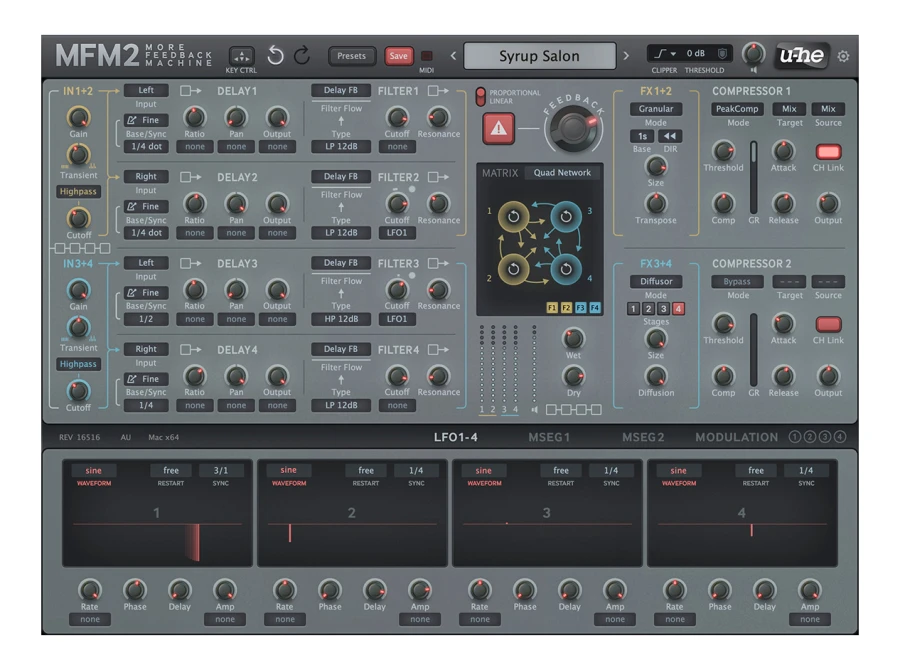Open Filter3 HP 12dB type dropdown

342,319
